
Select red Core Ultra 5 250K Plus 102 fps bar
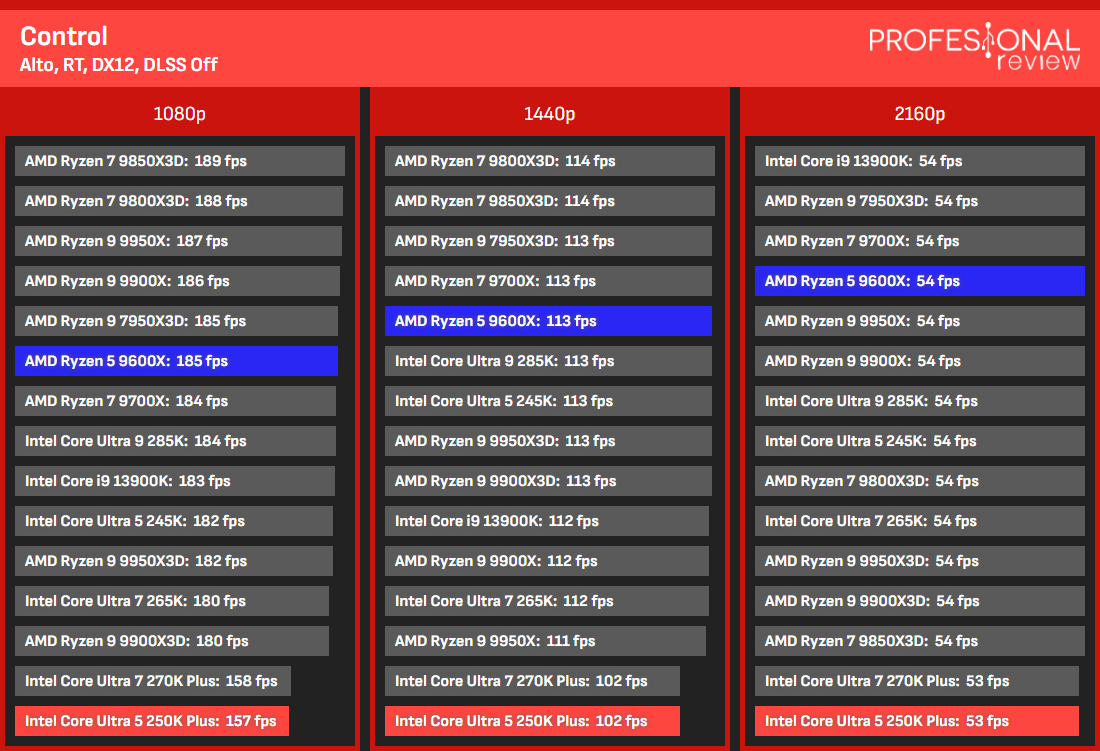click(532, 721)
